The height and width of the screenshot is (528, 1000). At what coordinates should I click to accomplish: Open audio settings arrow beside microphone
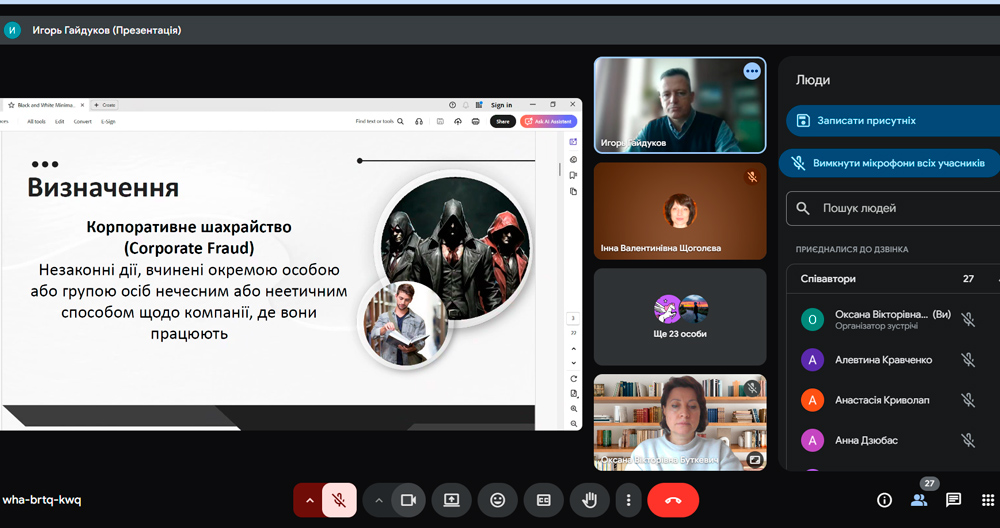pyautogui.click(x=309, y=500)
